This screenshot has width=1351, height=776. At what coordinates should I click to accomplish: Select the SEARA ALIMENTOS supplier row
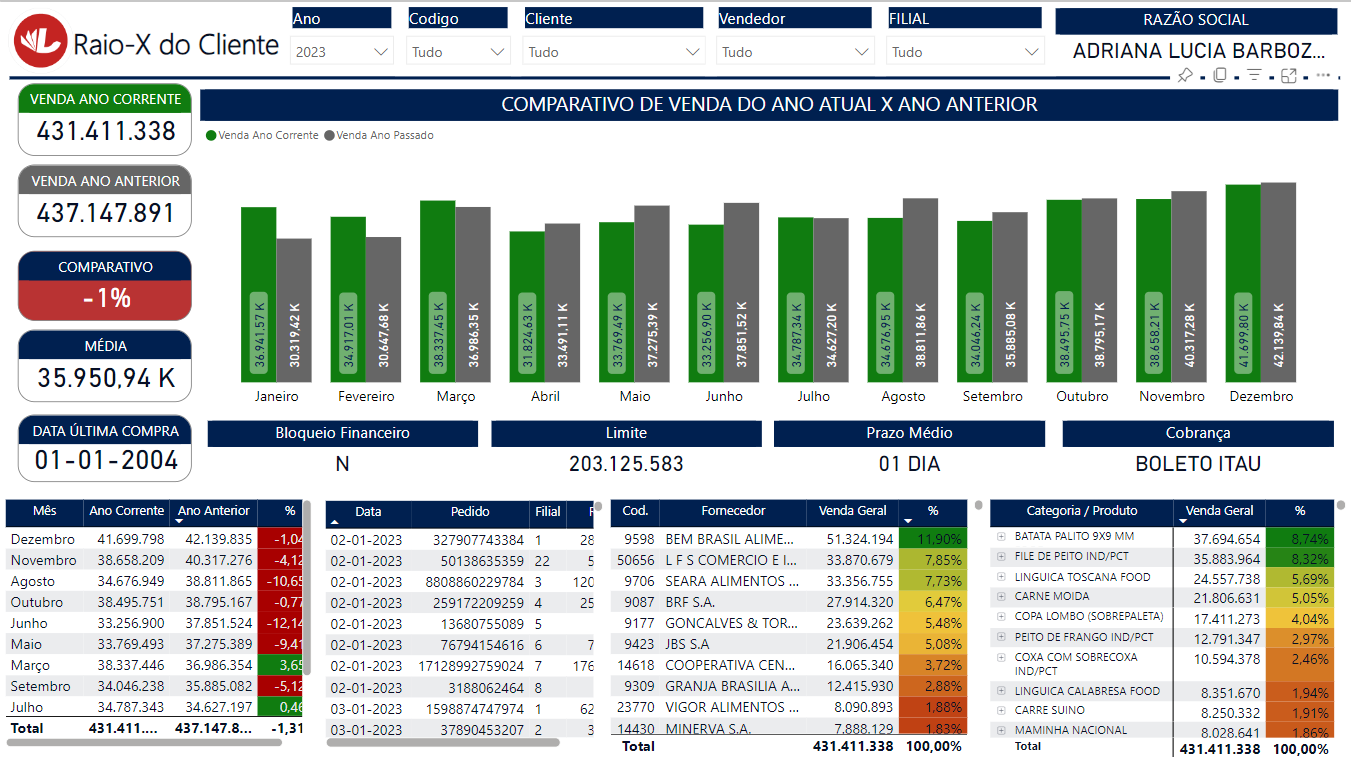click(788, 581)
